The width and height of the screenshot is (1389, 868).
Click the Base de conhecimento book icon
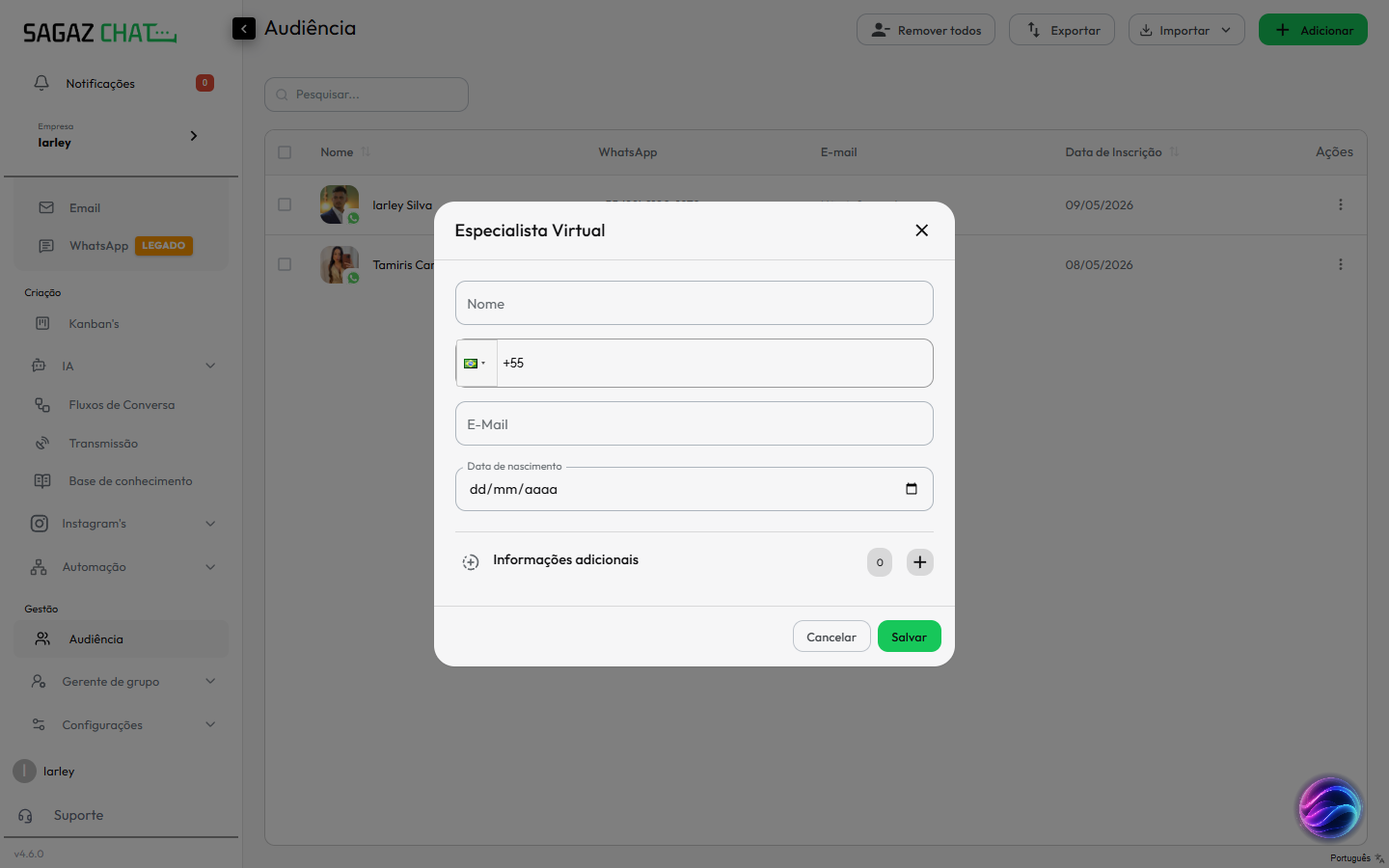click(42, 481)
